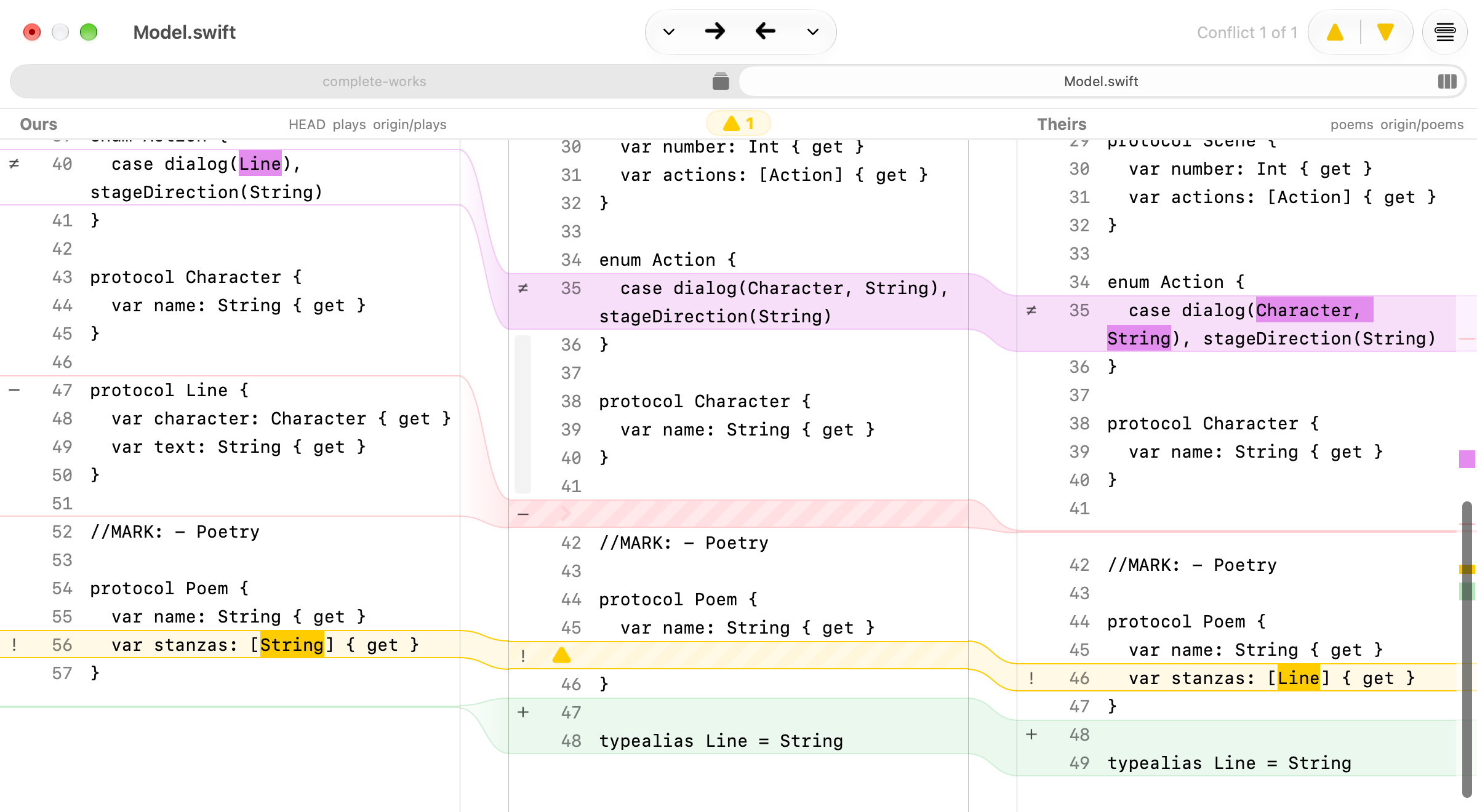Click the not-equal marker on merged line 35
Image resolution: width=1477 pixels, height=812 pixels.
pyautogui.click(x=523, y=288)
